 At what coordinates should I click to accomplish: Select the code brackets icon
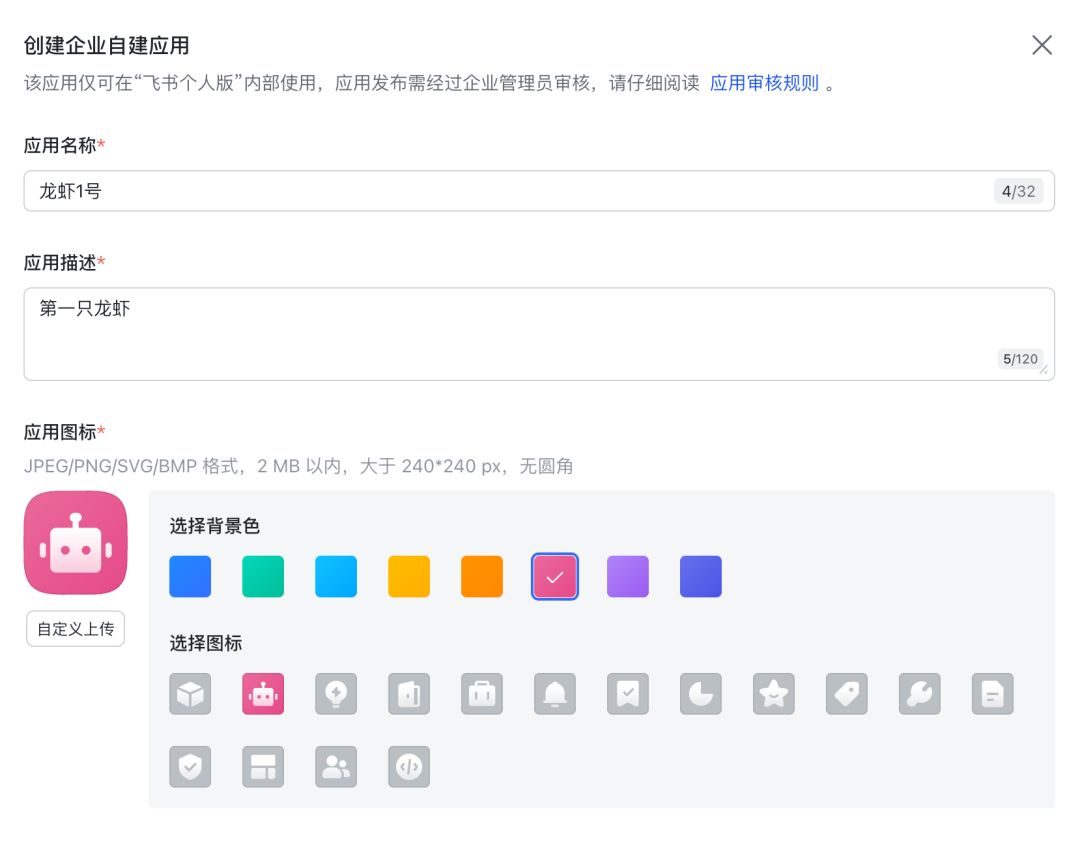coord(409,767)
